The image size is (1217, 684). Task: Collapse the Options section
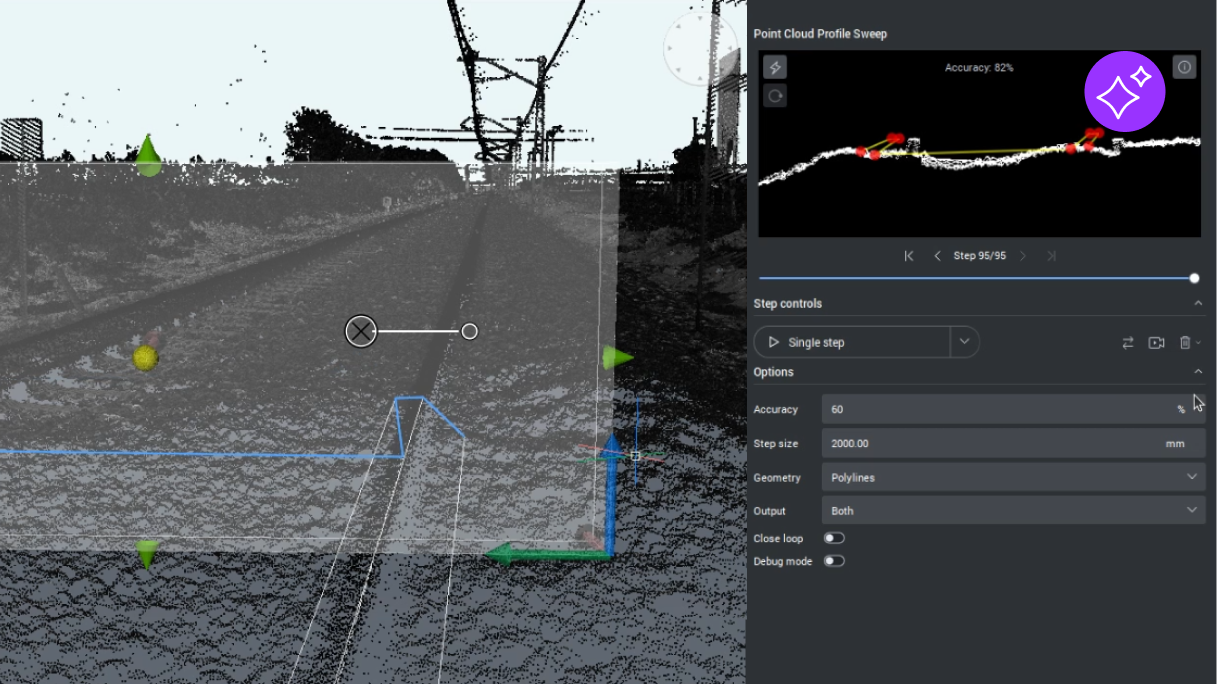(1198, 371)
